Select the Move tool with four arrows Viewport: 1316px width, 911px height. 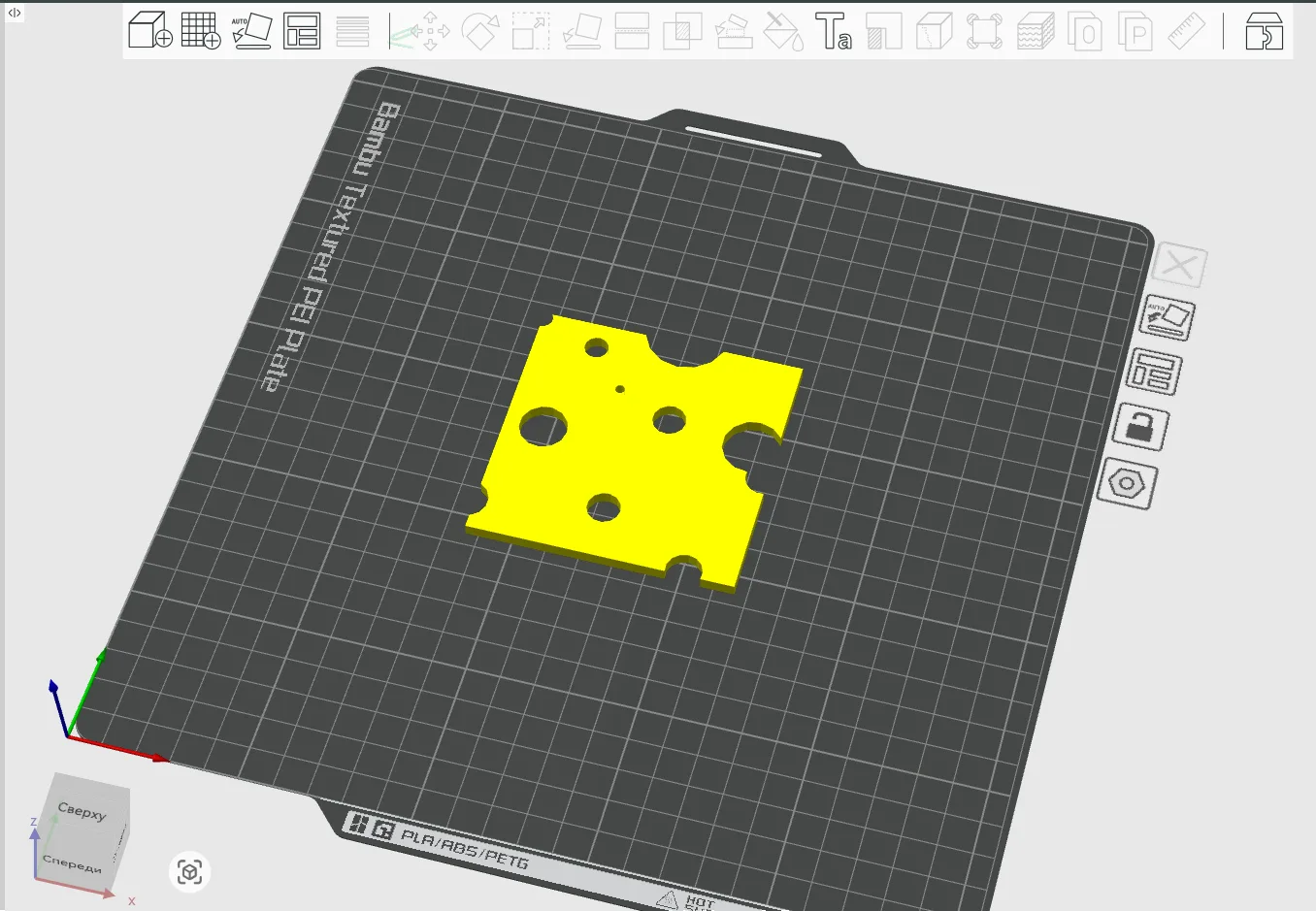coord(430,30)
